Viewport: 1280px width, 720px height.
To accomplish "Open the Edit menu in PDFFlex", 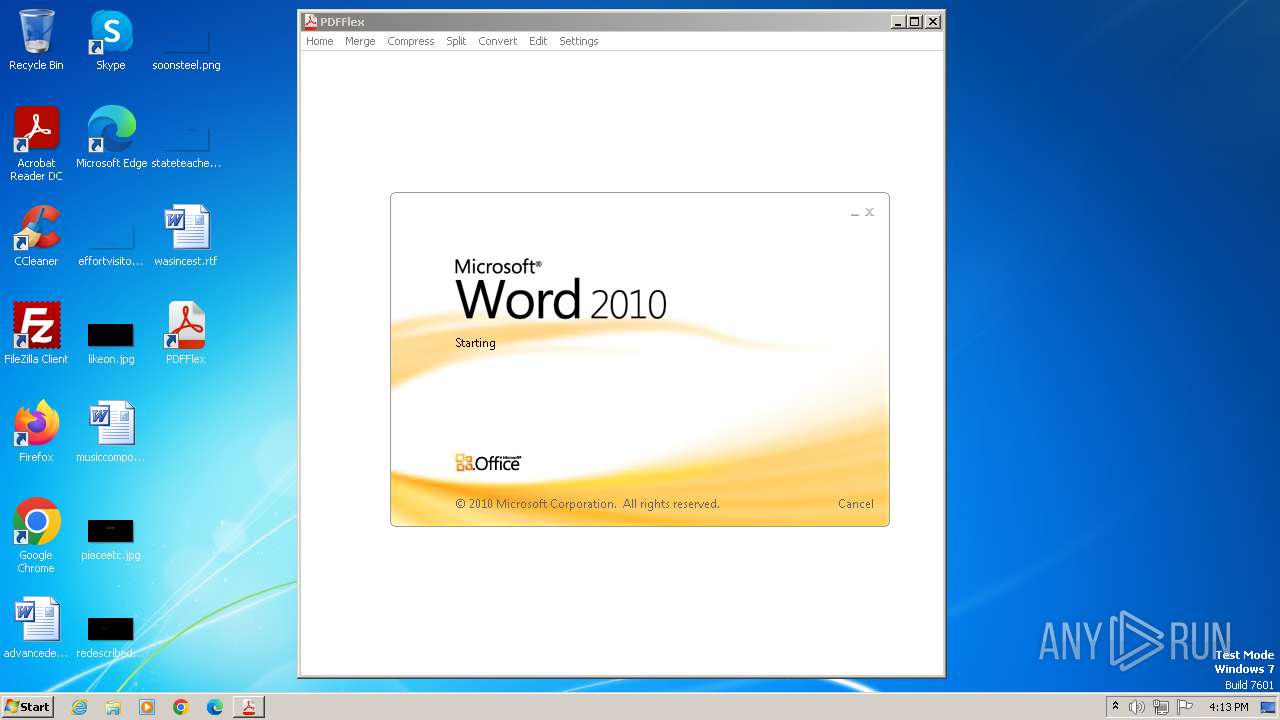I will coord(538,41).
